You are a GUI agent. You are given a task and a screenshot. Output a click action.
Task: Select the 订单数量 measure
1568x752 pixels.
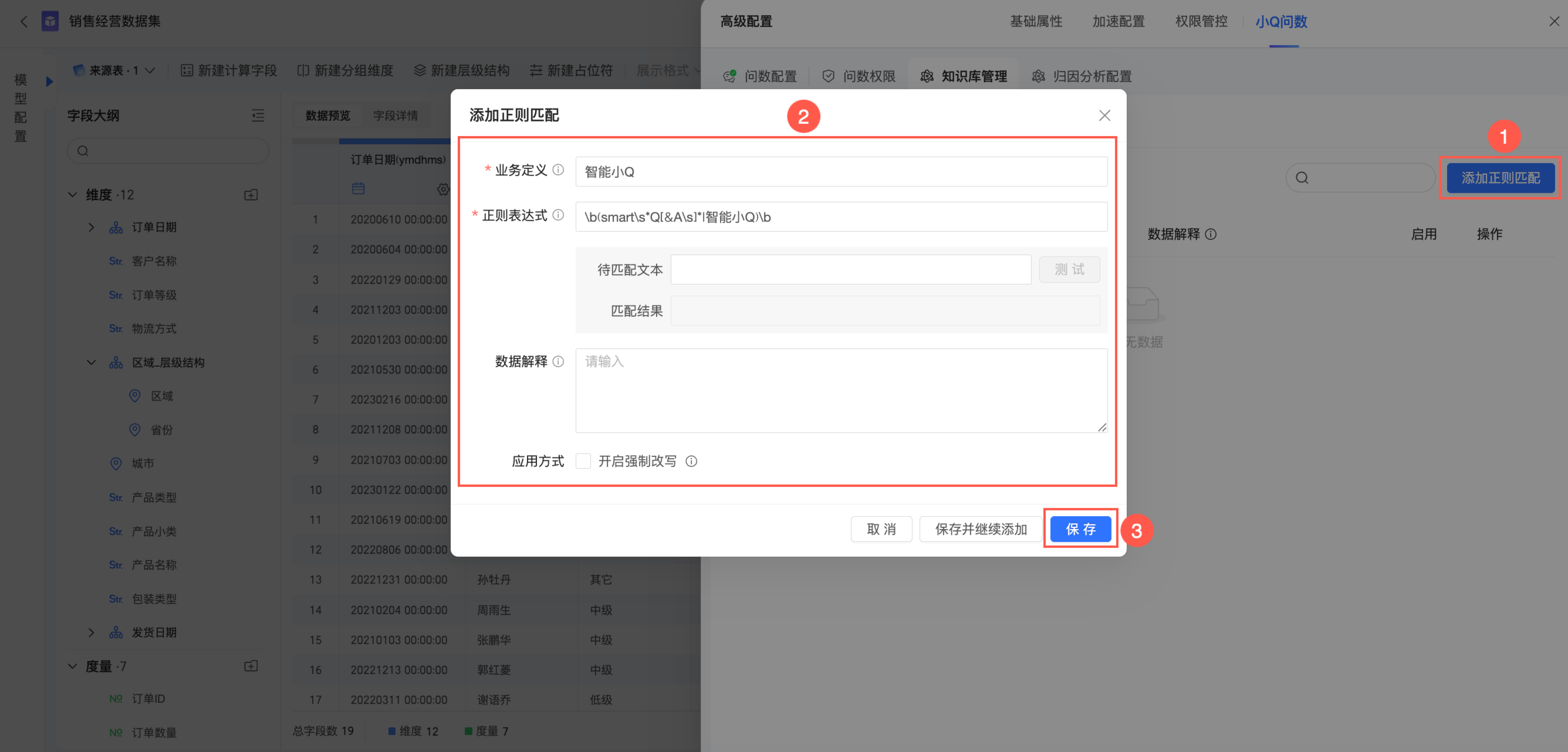[154, 733]
